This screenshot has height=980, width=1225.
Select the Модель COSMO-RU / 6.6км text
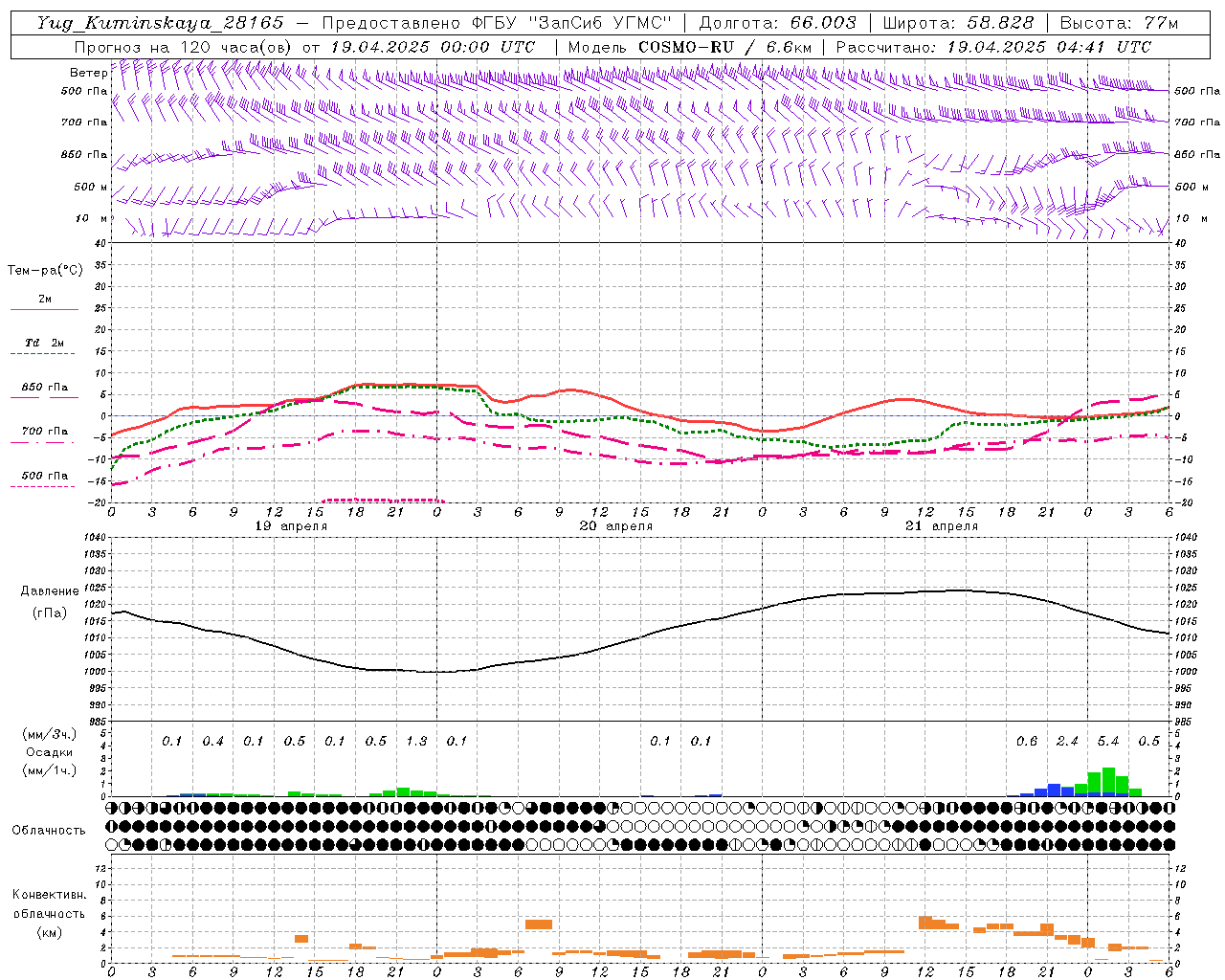click(689, 47)
